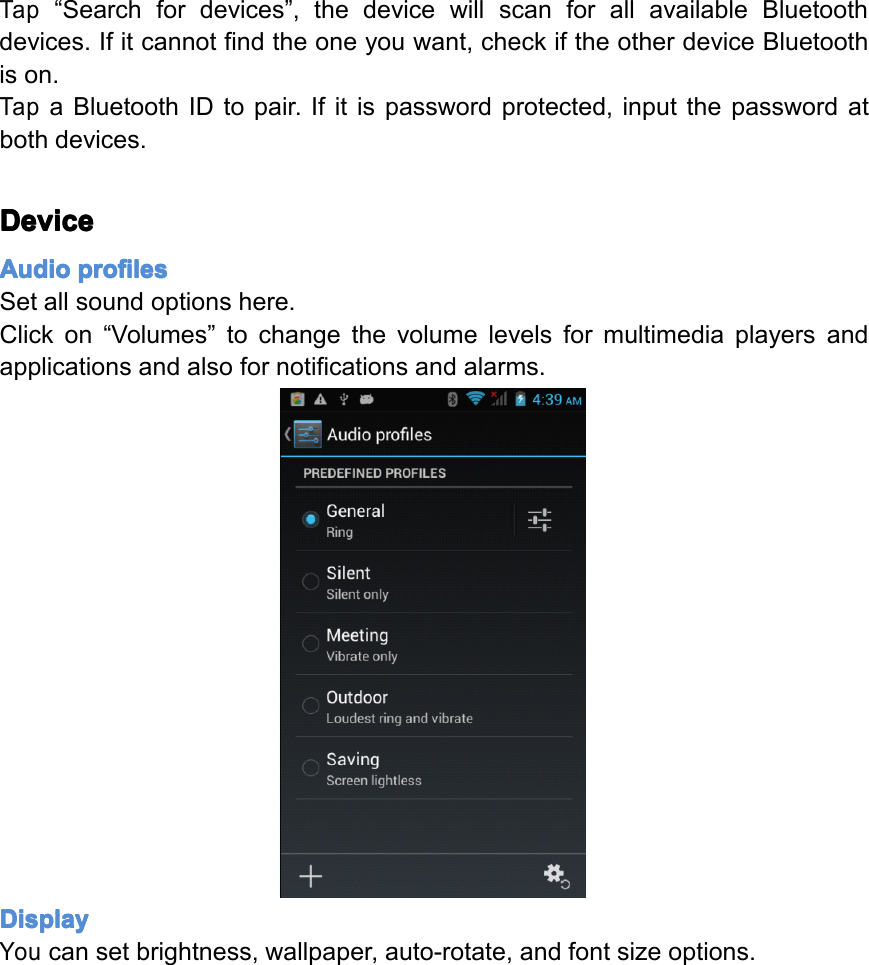Tap the back chevron beside Audio profiles
This screenshot has width=869, height=965.
(287, 433)
